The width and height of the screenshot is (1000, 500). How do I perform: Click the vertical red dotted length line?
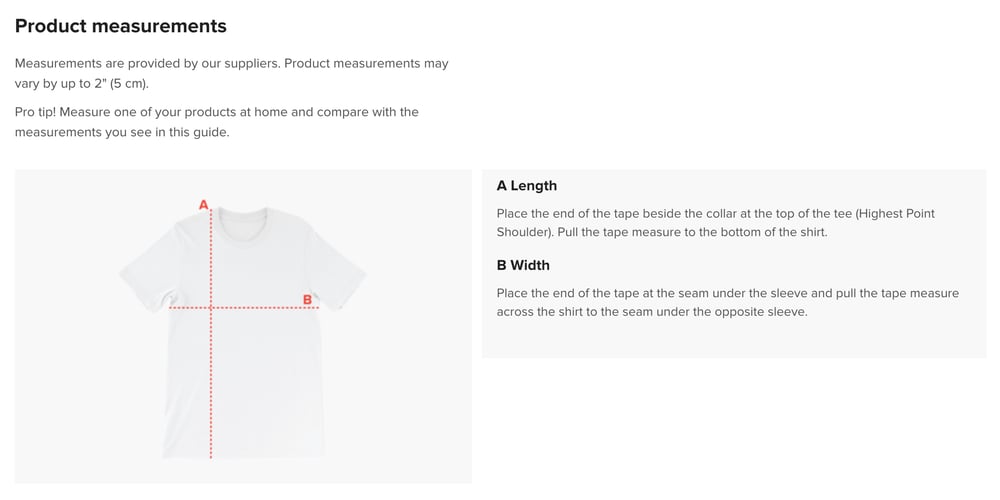pos(211,380)
